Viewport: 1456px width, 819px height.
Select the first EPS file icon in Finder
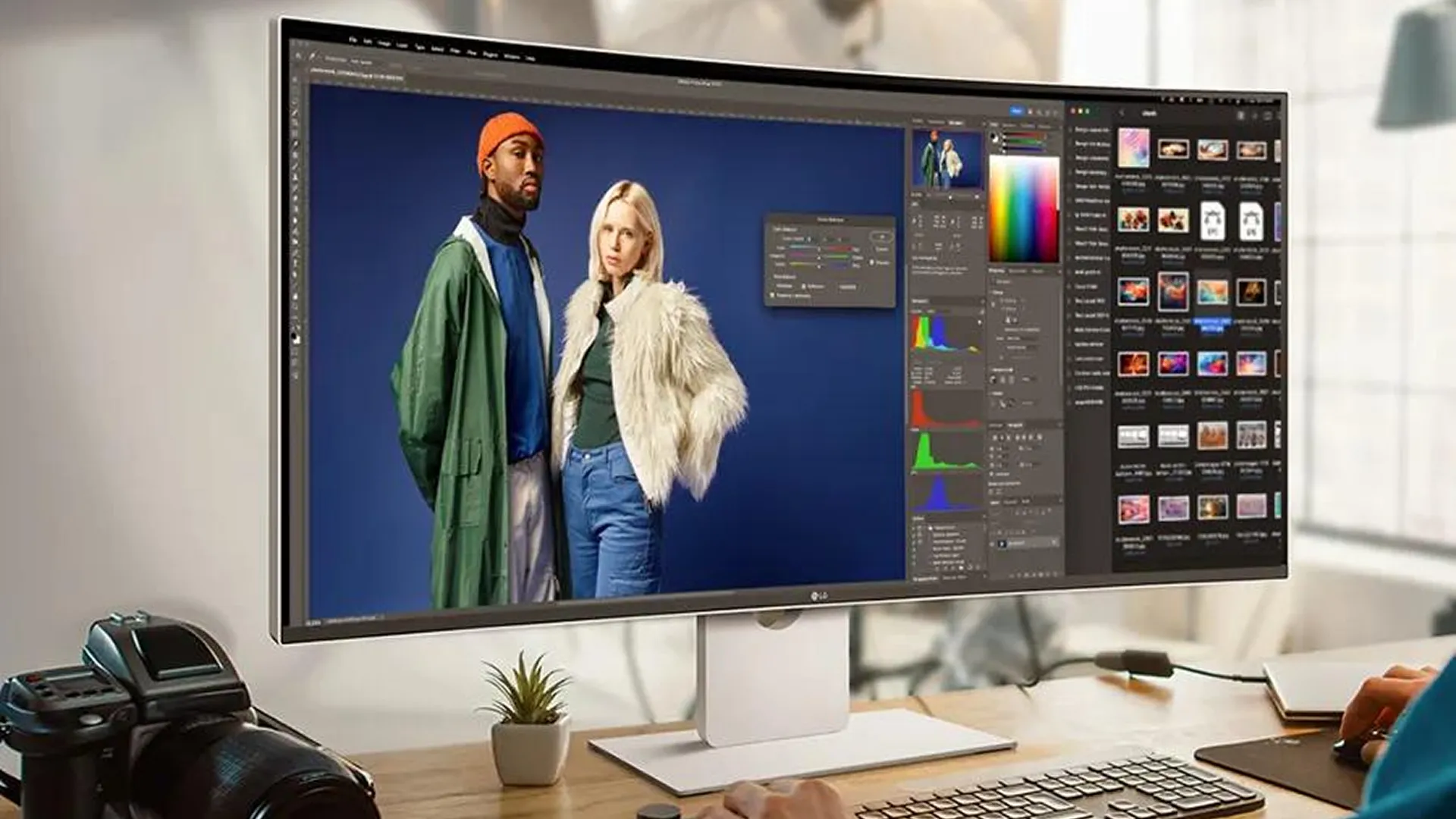tap(1212, 220)
